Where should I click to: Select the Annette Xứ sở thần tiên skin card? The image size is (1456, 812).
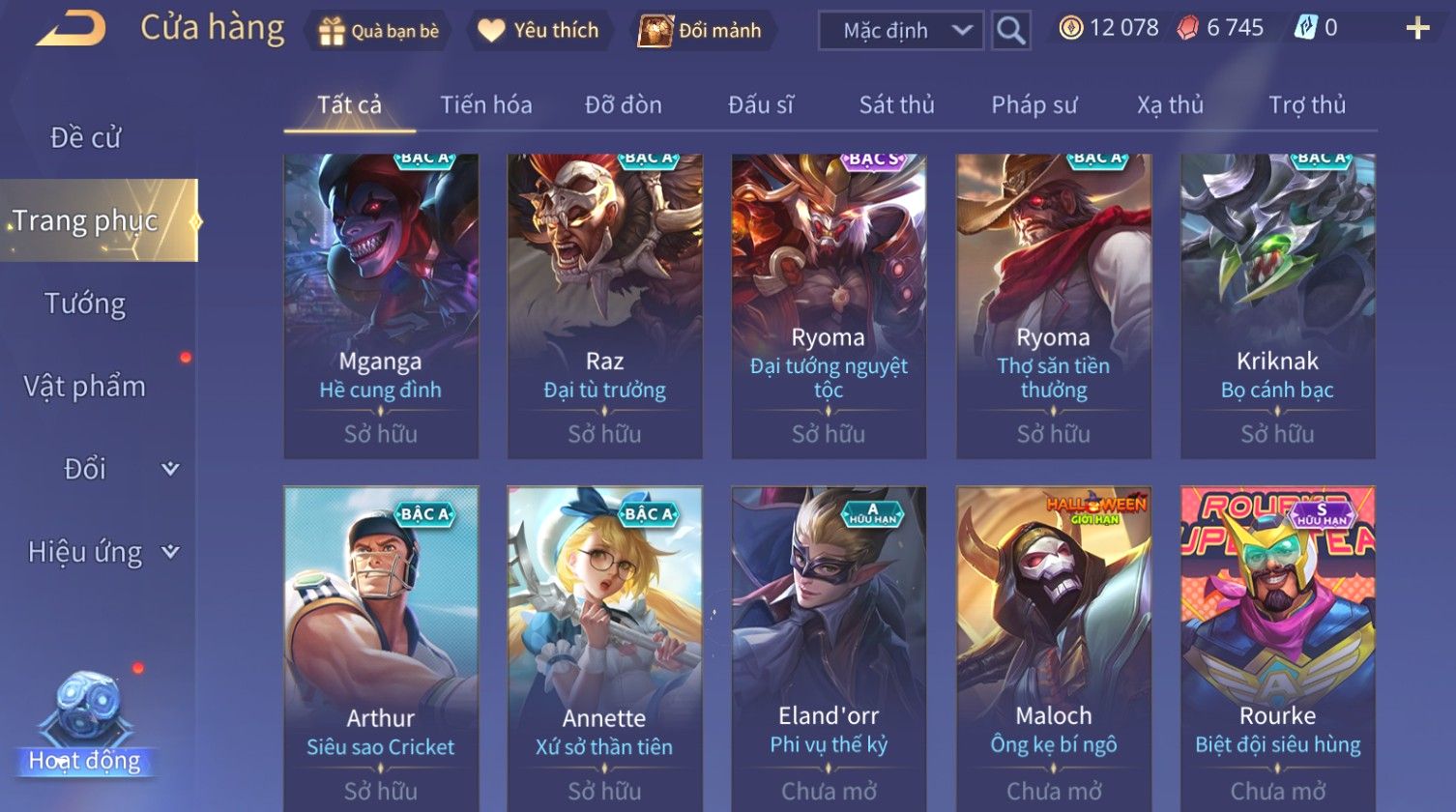tap(604, 649)
